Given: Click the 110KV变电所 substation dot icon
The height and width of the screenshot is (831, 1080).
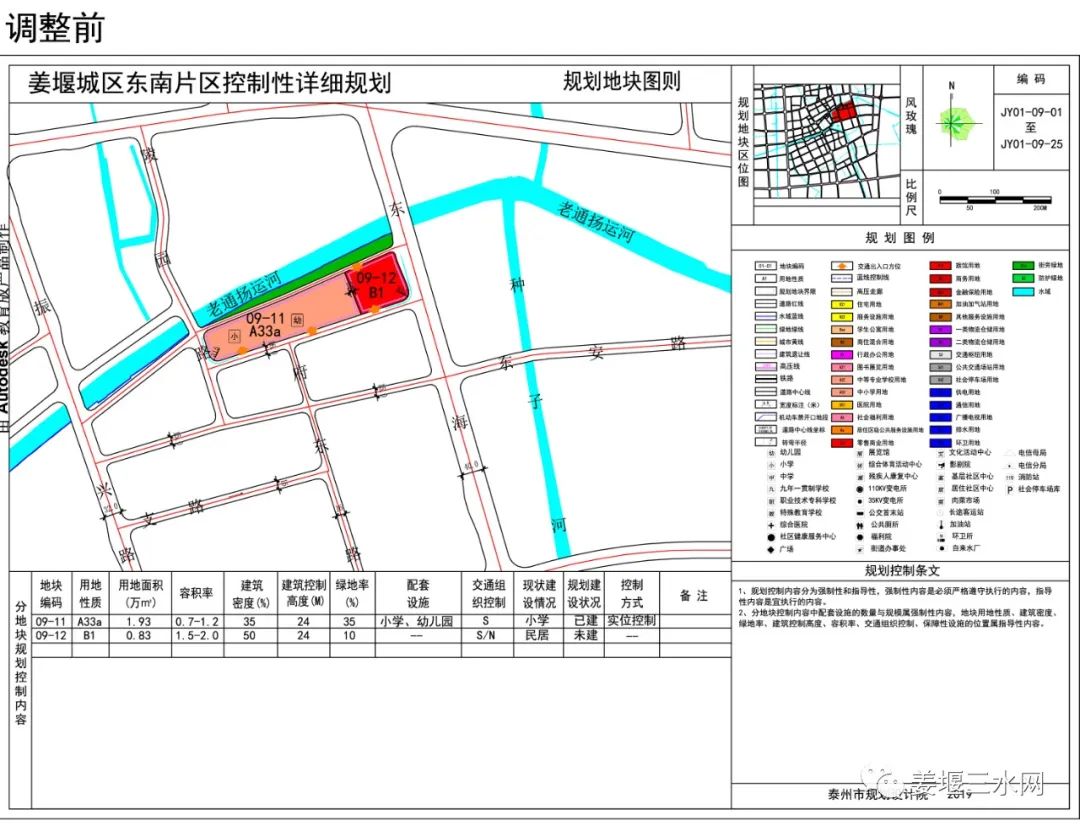Looking at the screenshot, I should point(860,489).
